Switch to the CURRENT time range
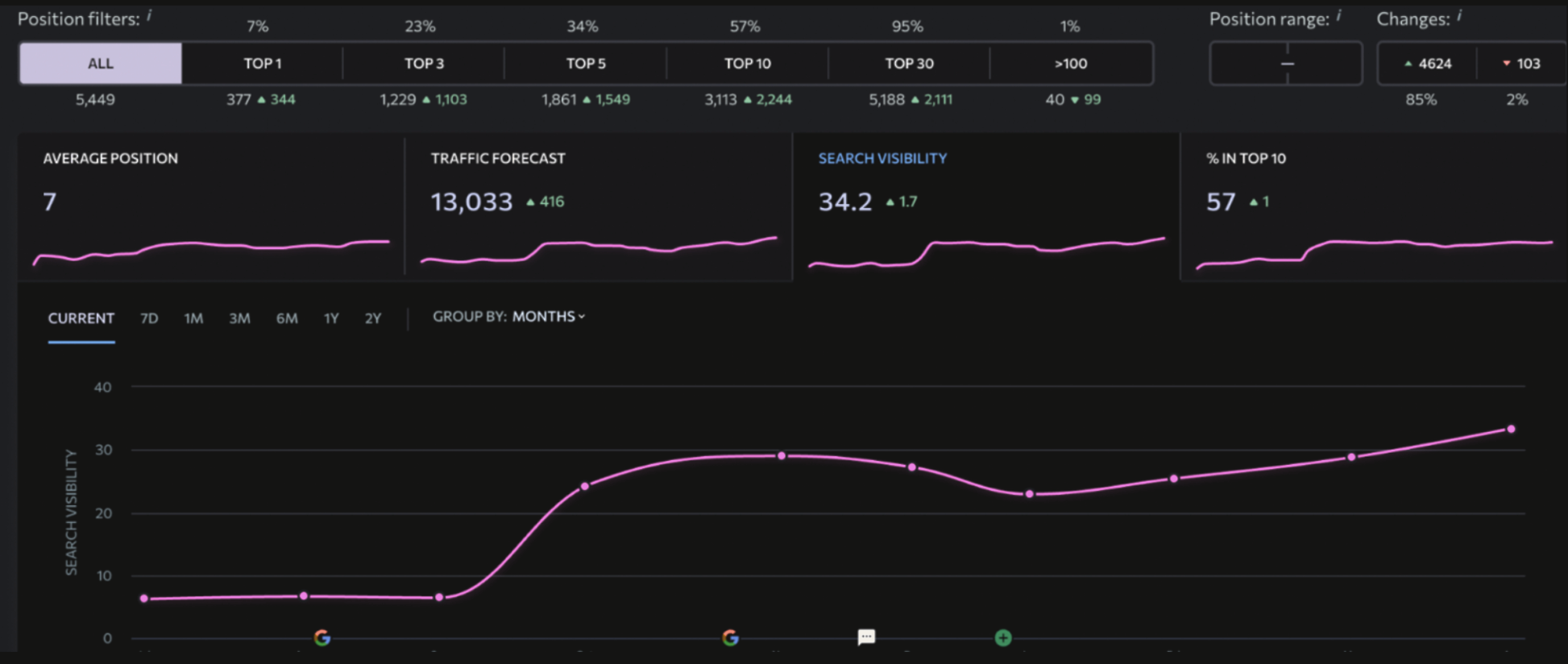This screenshot has height=664, width=1568. pos(81,318)
